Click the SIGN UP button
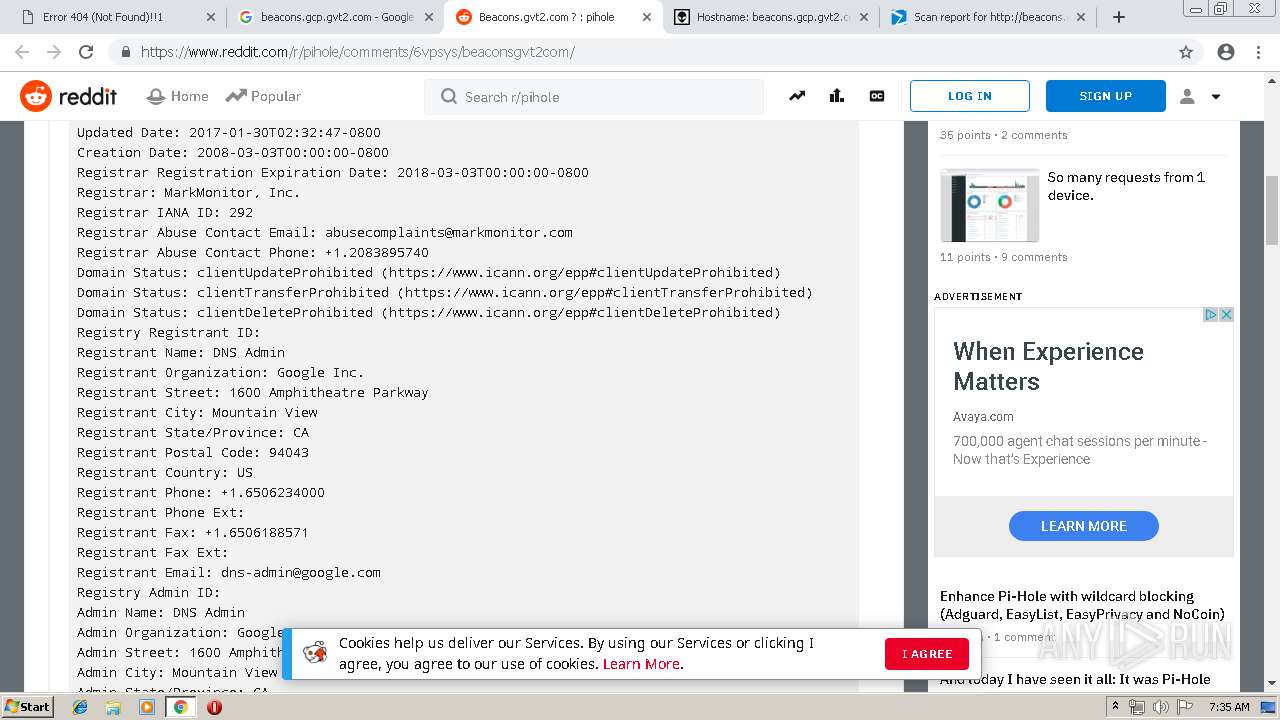The height and width of the screenshot is (720, 1280). click(1105, 96)
